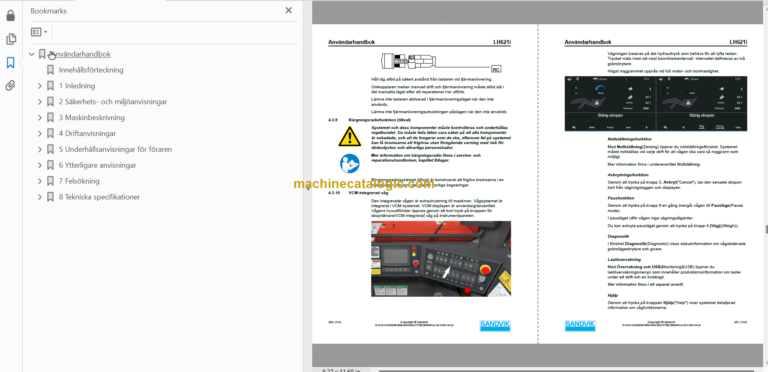Toggle the Bookmarks panel icon in sidebar
The height and width of the screenshot is (372, 768).
[10, 63]
